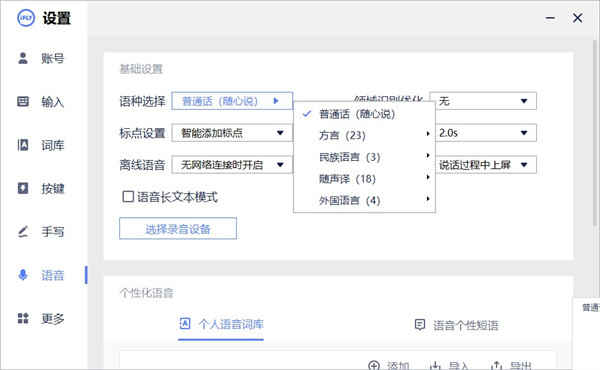Open the 更多 grid icon
600x370 pixels.
pos(23,318)
